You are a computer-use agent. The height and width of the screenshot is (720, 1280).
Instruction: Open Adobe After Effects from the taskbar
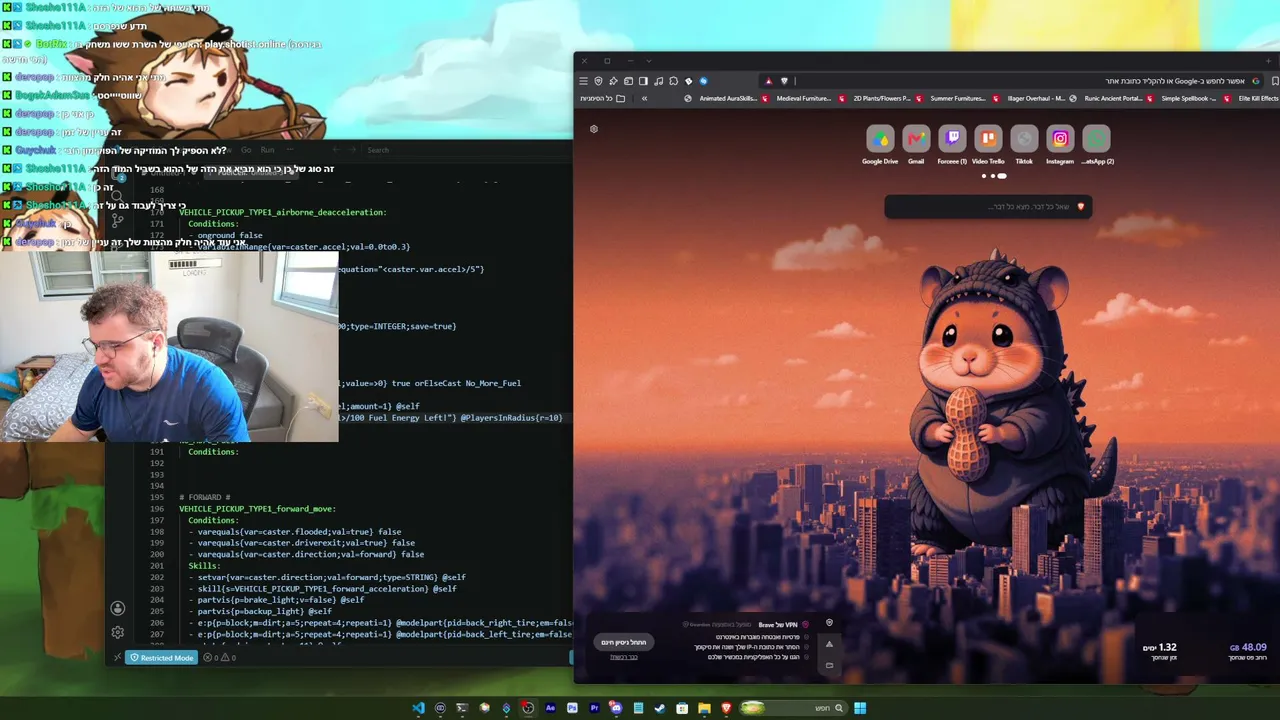click(x=550, y=708)
